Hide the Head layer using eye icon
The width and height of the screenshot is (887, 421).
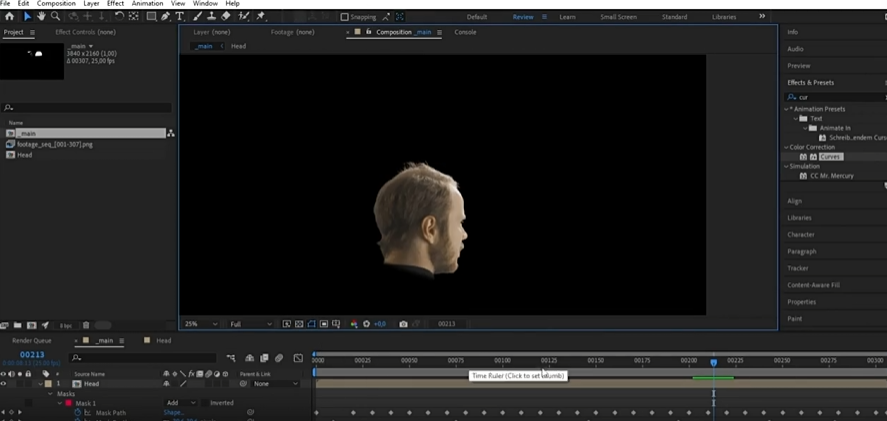pos(3,384)
